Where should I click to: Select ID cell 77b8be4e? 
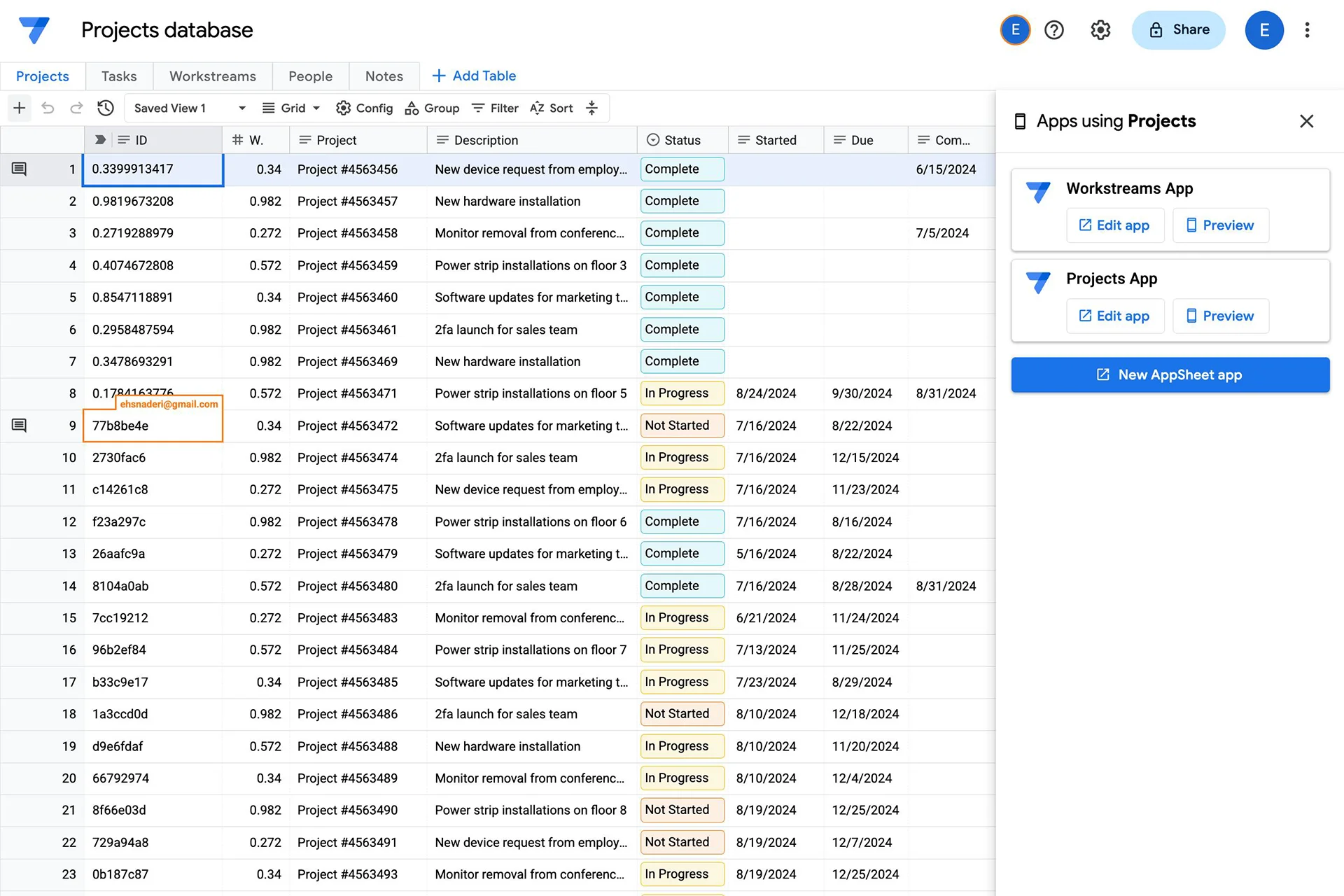[153, 426]
